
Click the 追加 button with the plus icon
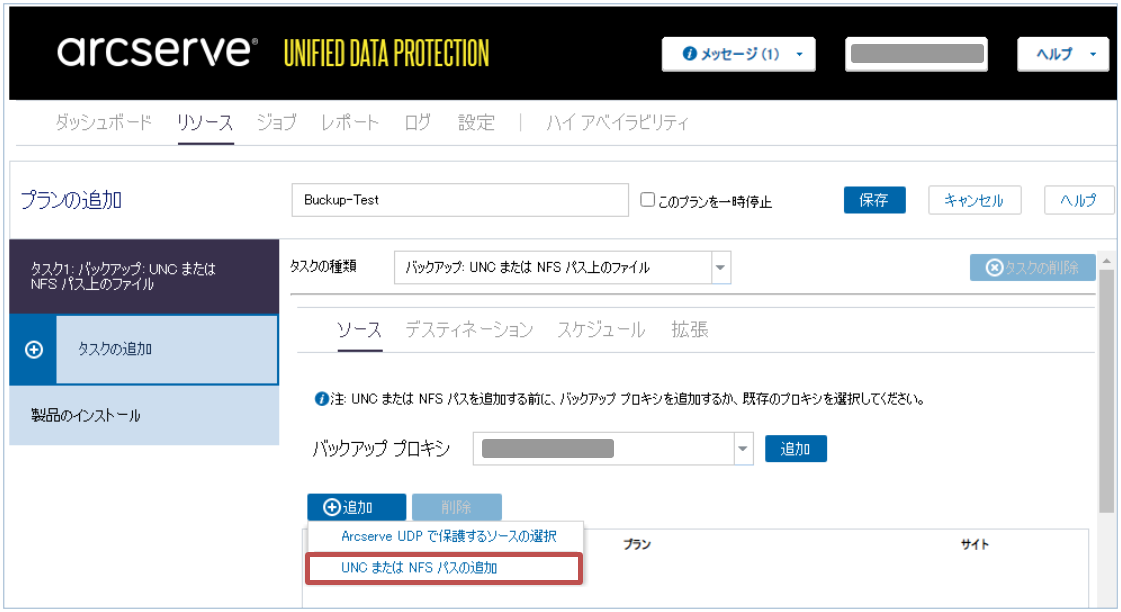[357, 507]
